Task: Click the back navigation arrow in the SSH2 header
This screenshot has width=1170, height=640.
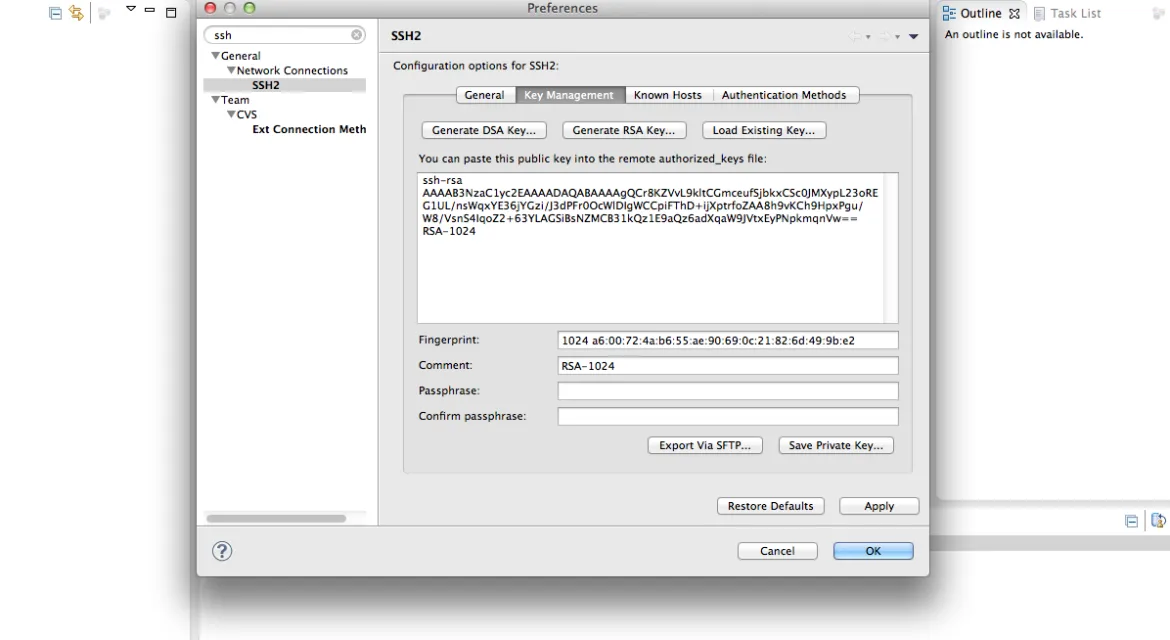Action: 853,36
